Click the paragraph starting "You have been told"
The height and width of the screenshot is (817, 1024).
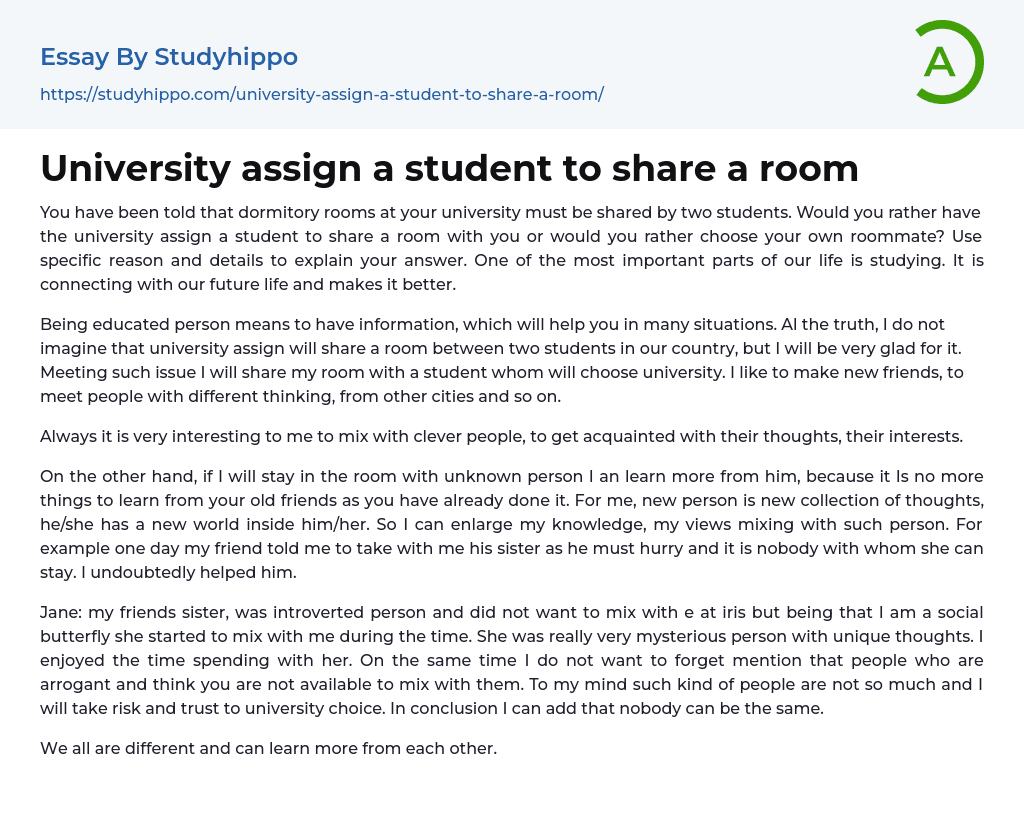511,248
